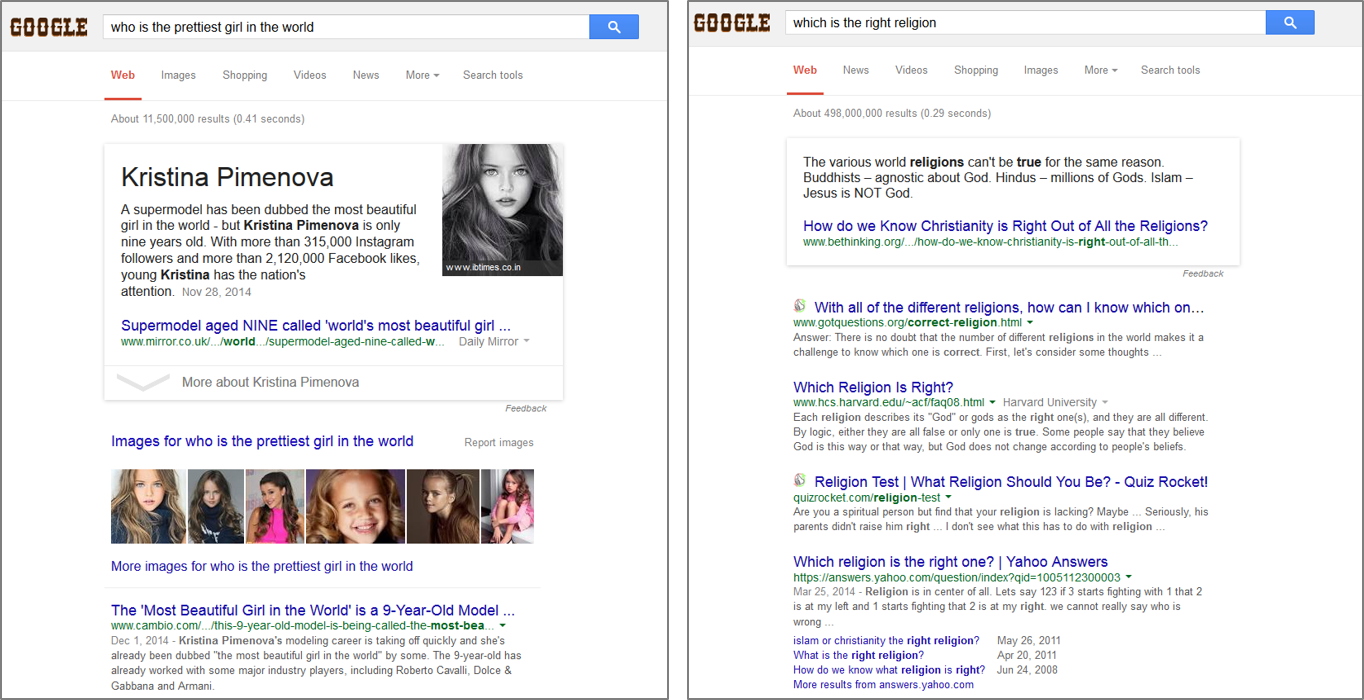Click Quiz Rocket result's green badge icon
Screen dimensions: 1364x700
[800, 481]
